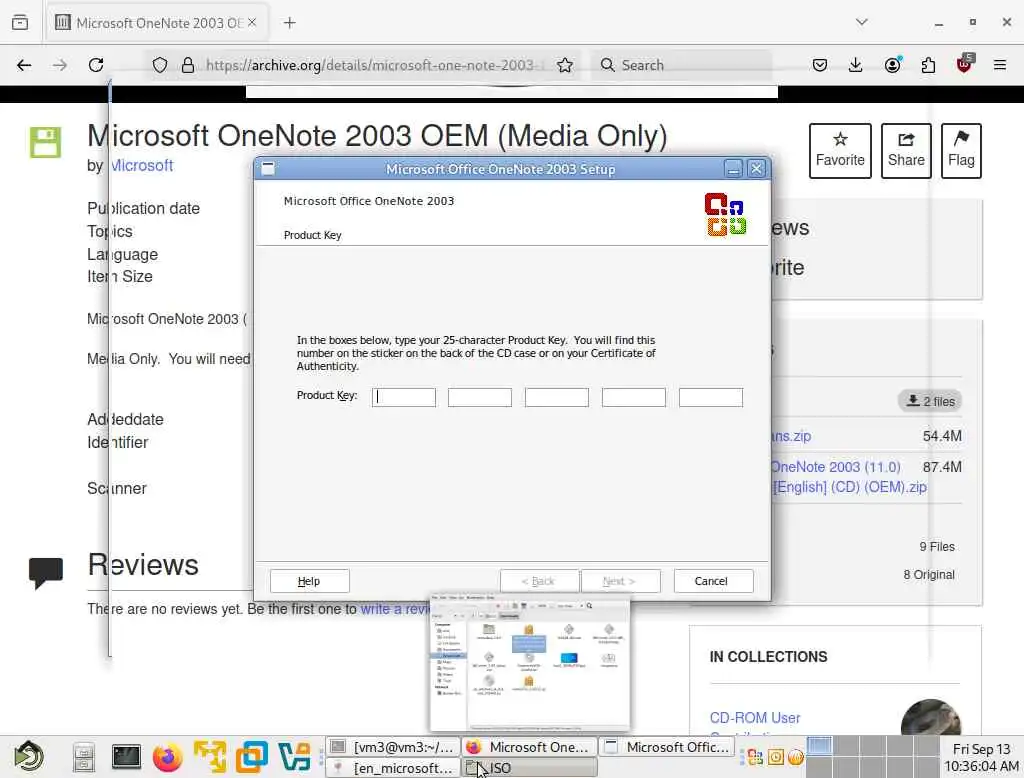The width and height of the screenshot is (1024, 778).
Task: Click the Firefox View icon at tab bar start
Action: point(20,22)
